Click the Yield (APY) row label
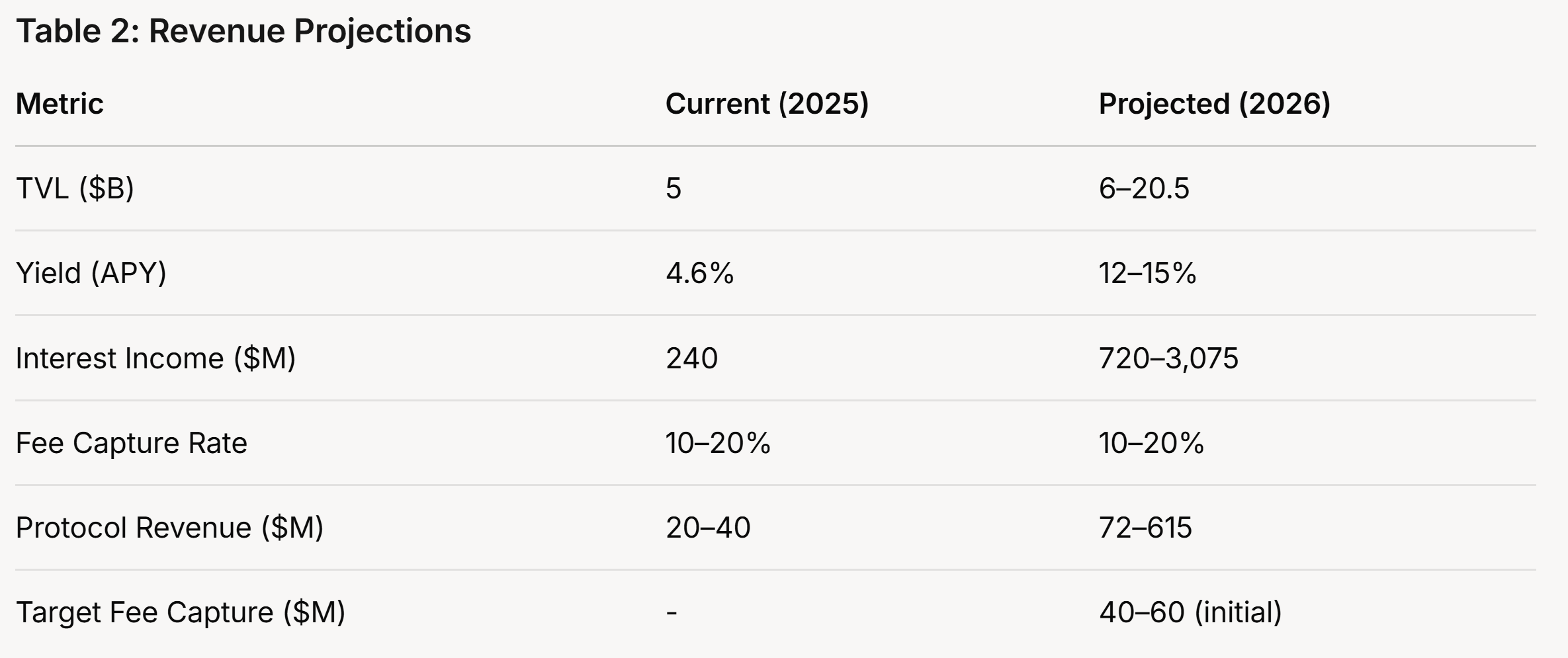This screenshot has height=658, width=1568. click(x=91, y=273)
